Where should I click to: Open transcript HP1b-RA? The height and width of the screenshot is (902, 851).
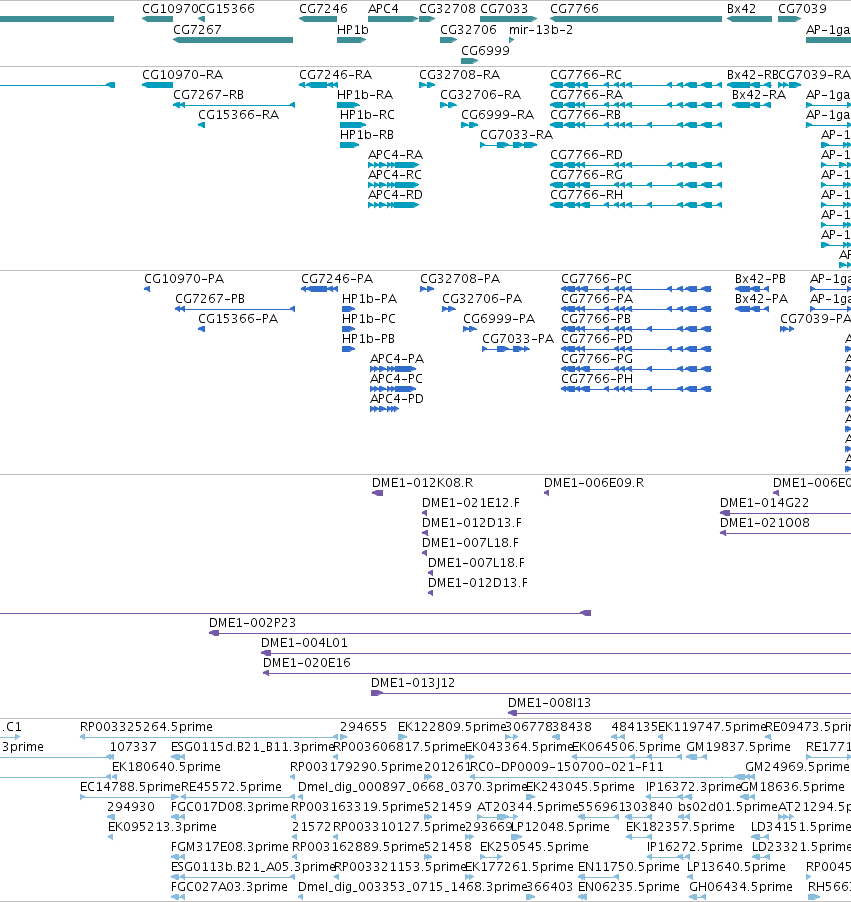point(365,94)
